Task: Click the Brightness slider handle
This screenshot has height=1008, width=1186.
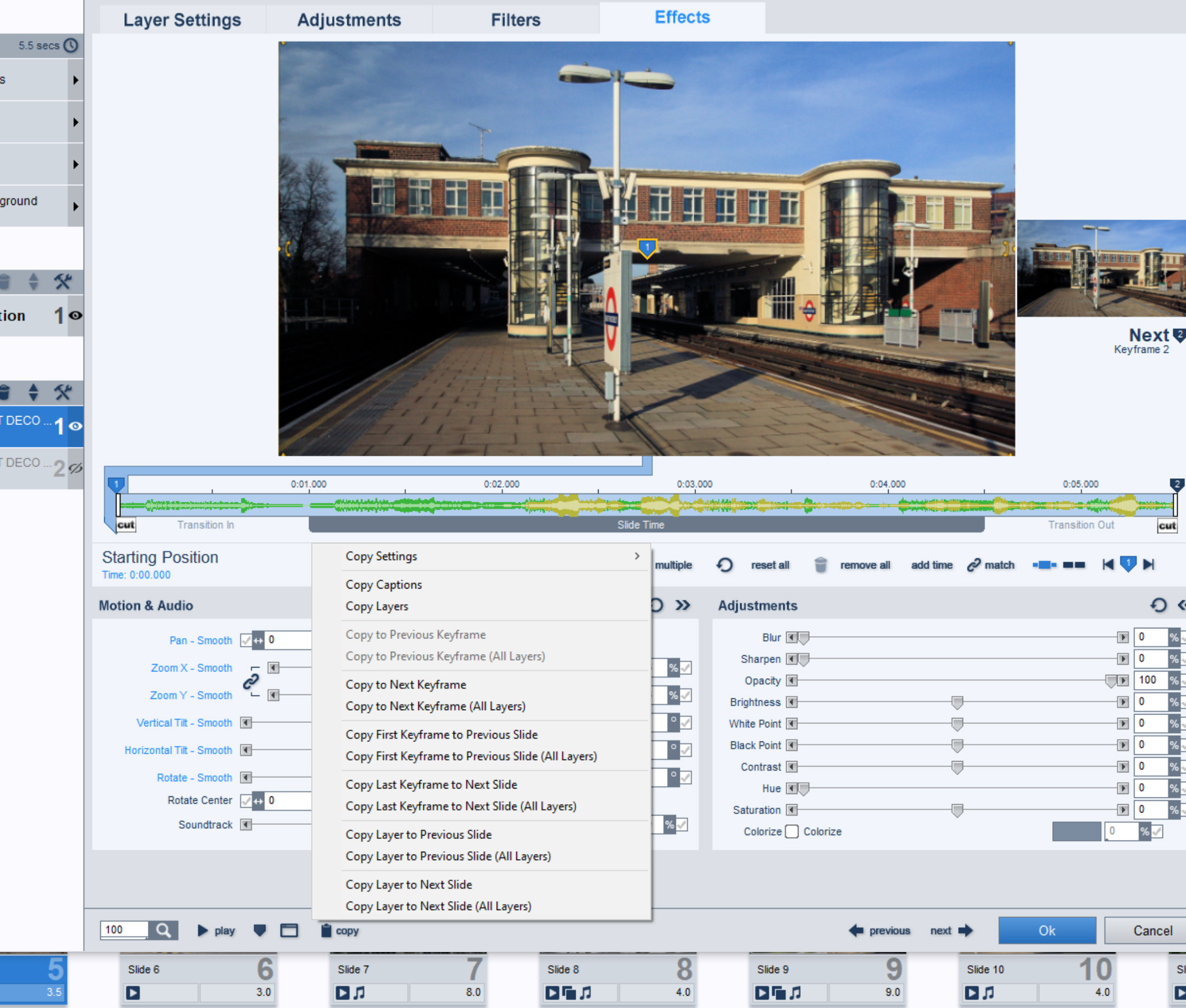Action: [x=958, y=702]
